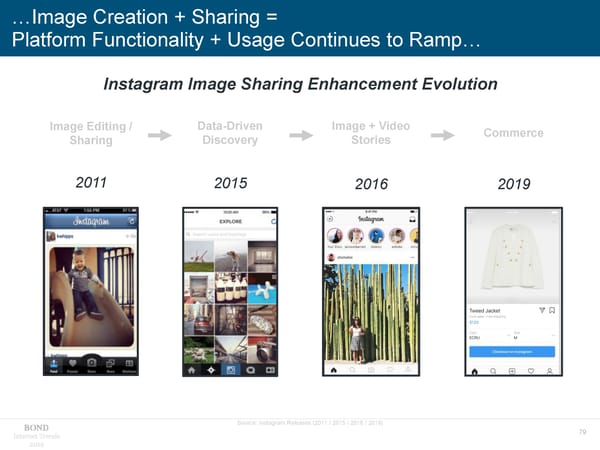This screenshot has height=450, width=600.
Task: Tap the camera icon in 2011 Instagram tab bar
Action: pyautogui.click(x=91, y=361)
